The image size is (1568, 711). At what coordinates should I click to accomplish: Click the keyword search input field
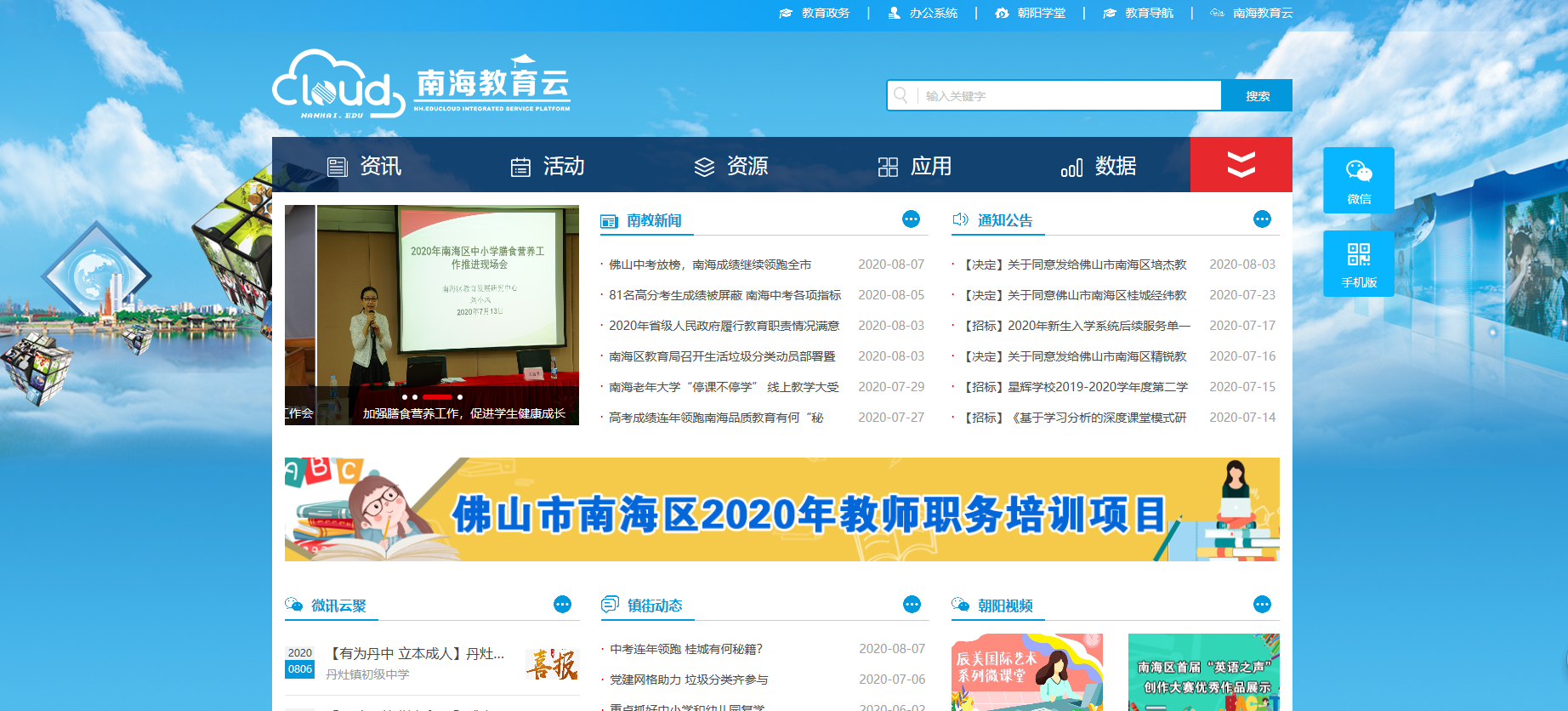(x=1068, y=96)
